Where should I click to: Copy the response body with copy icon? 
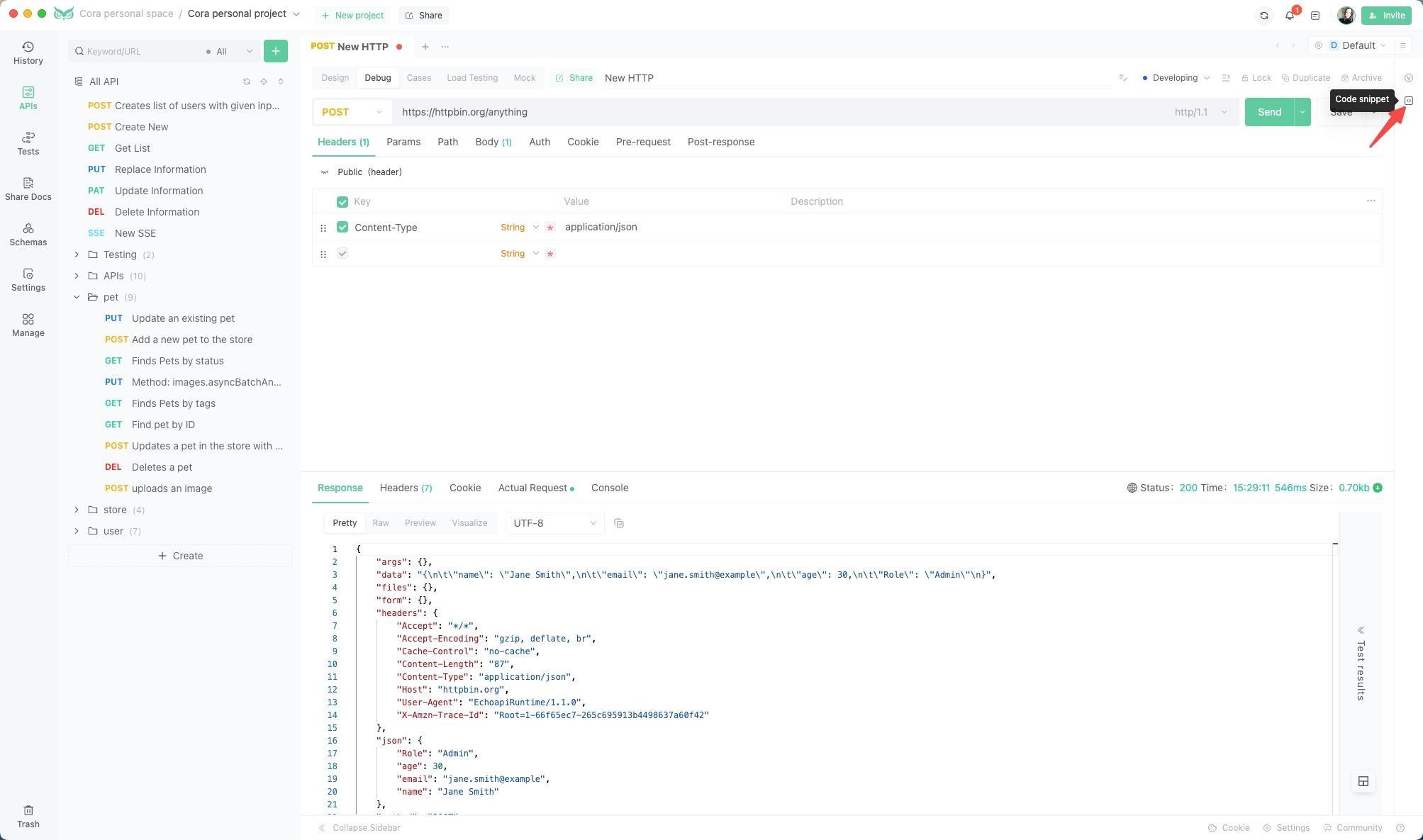pyautogui.click(x=619, y=523)
